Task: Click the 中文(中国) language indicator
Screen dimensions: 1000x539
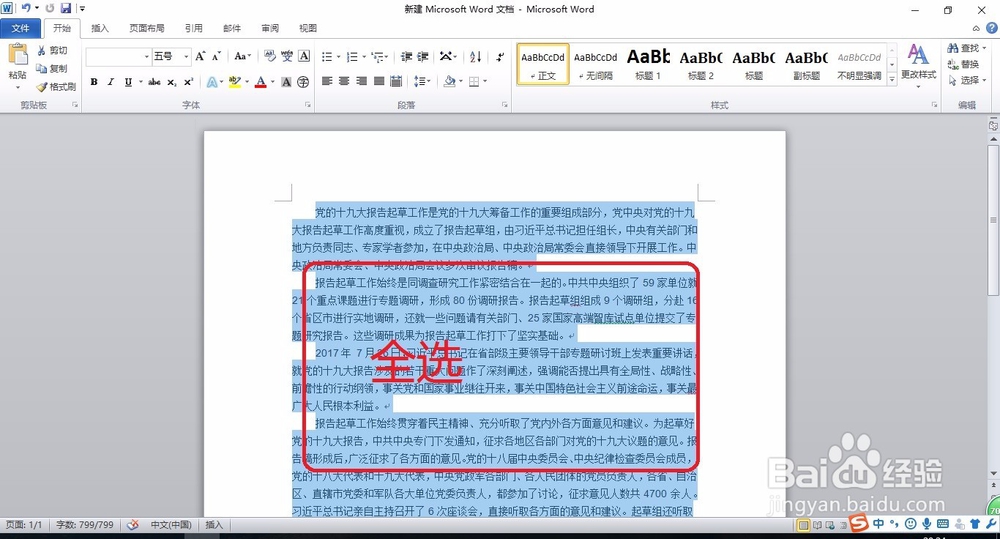Action: (171, 525)
